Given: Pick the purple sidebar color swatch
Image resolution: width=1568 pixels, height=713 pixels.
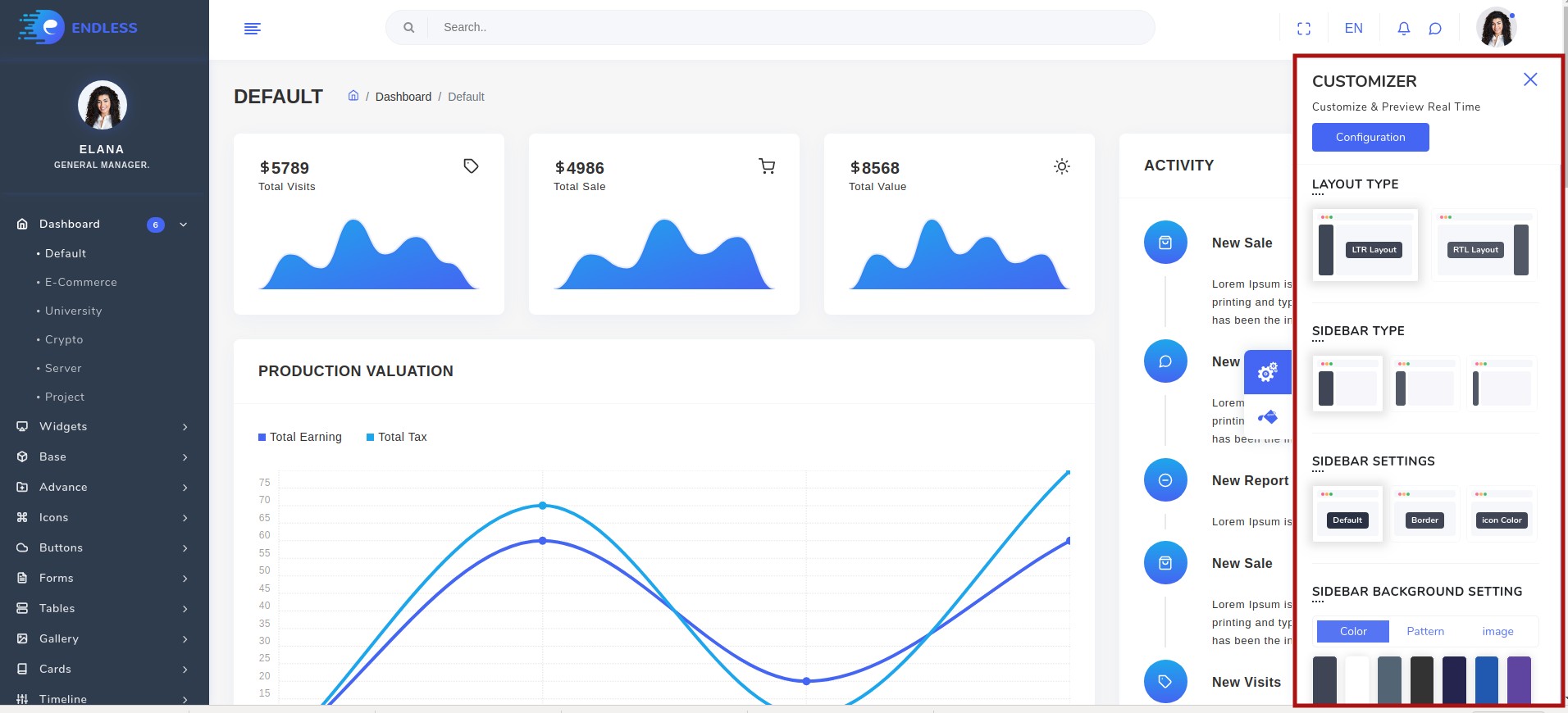Looking at the screenshot, I should pyautogui.click(x=1519, y=679).
